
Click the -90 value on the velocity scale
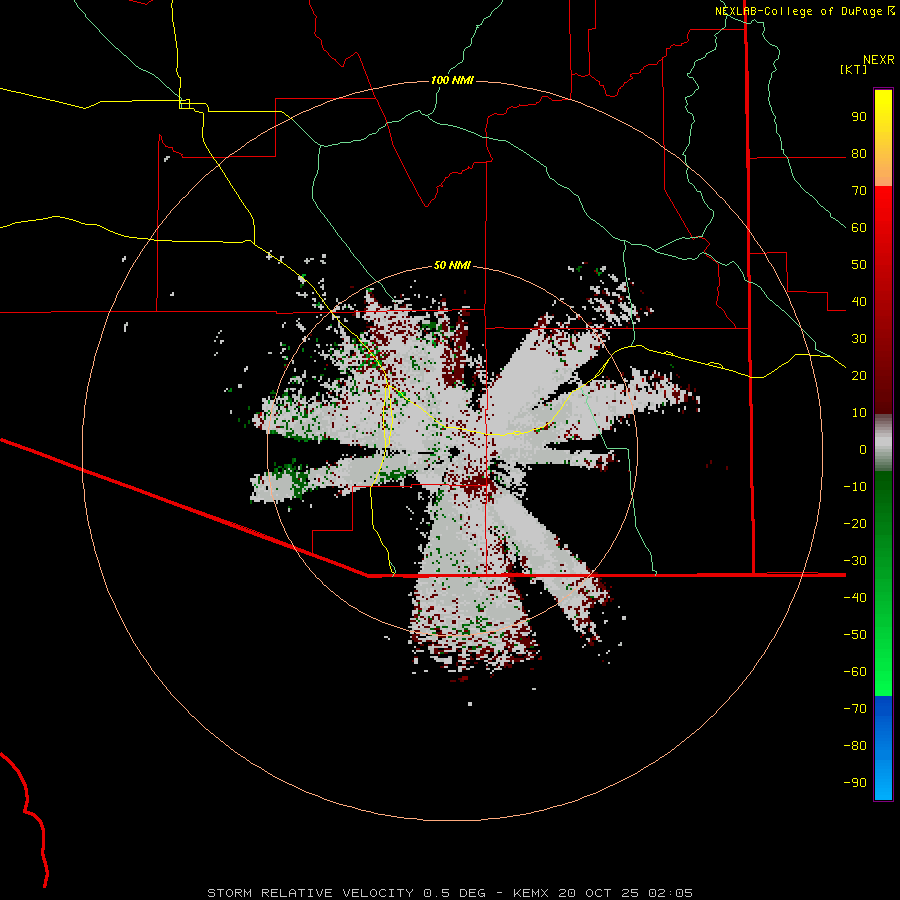[x=855, y=783]
